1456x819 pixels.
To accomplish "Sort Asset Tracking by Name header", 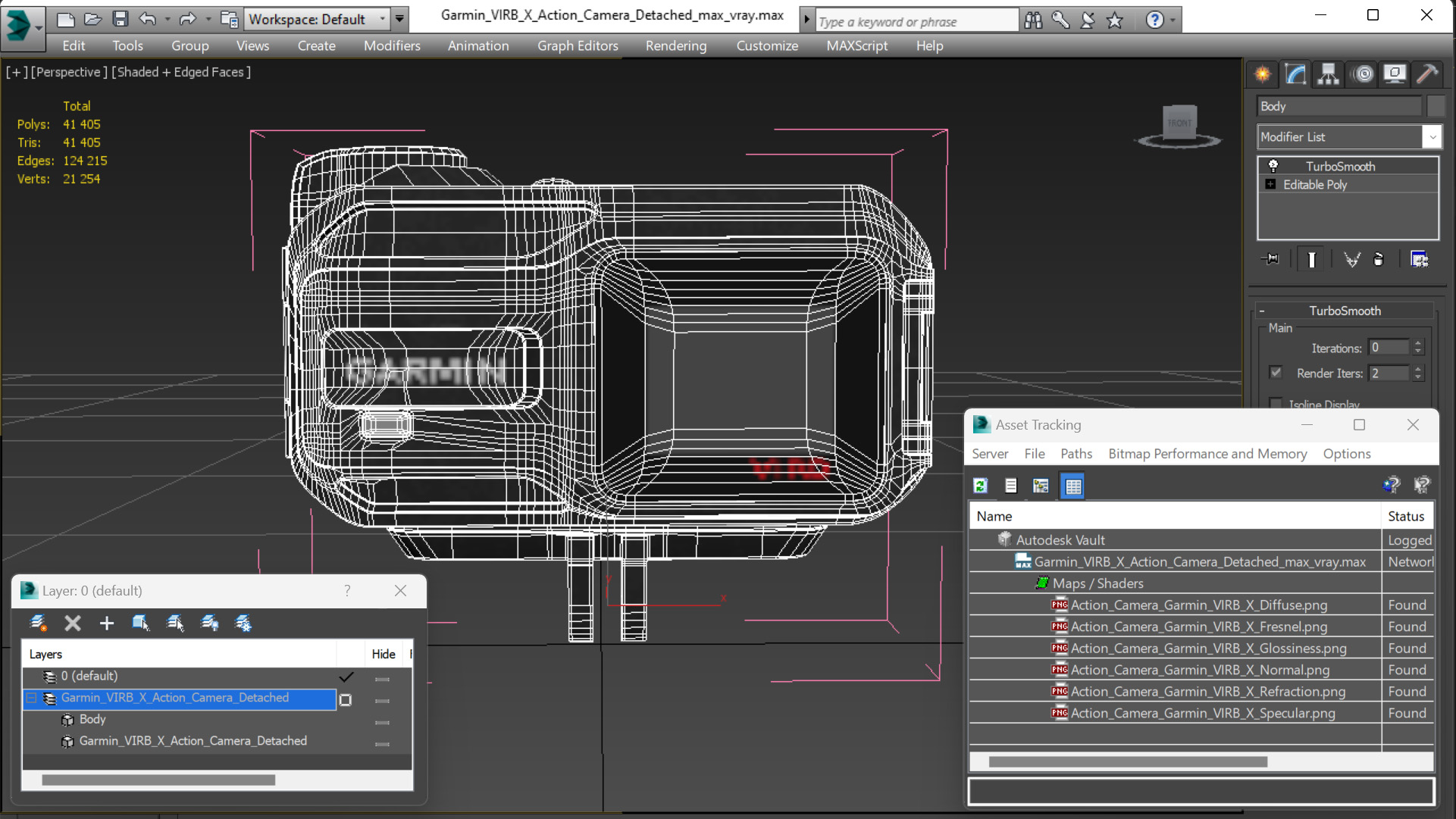I will [x=1174, y=516].
